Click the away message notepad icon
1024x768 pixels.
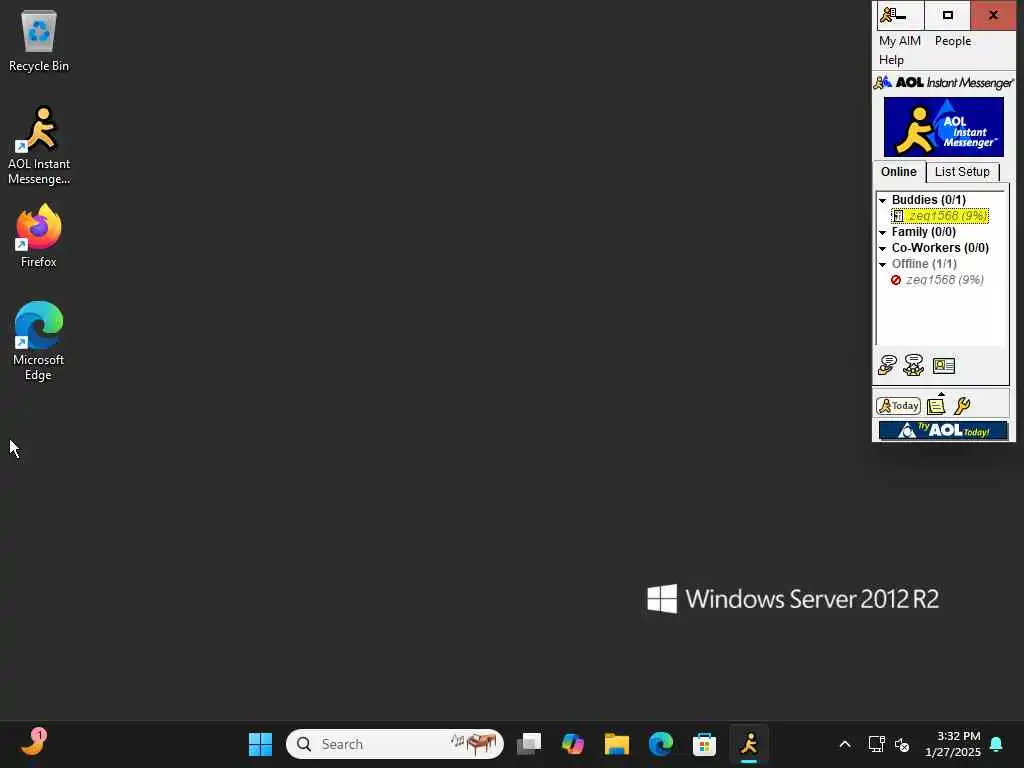click(936, 406)
